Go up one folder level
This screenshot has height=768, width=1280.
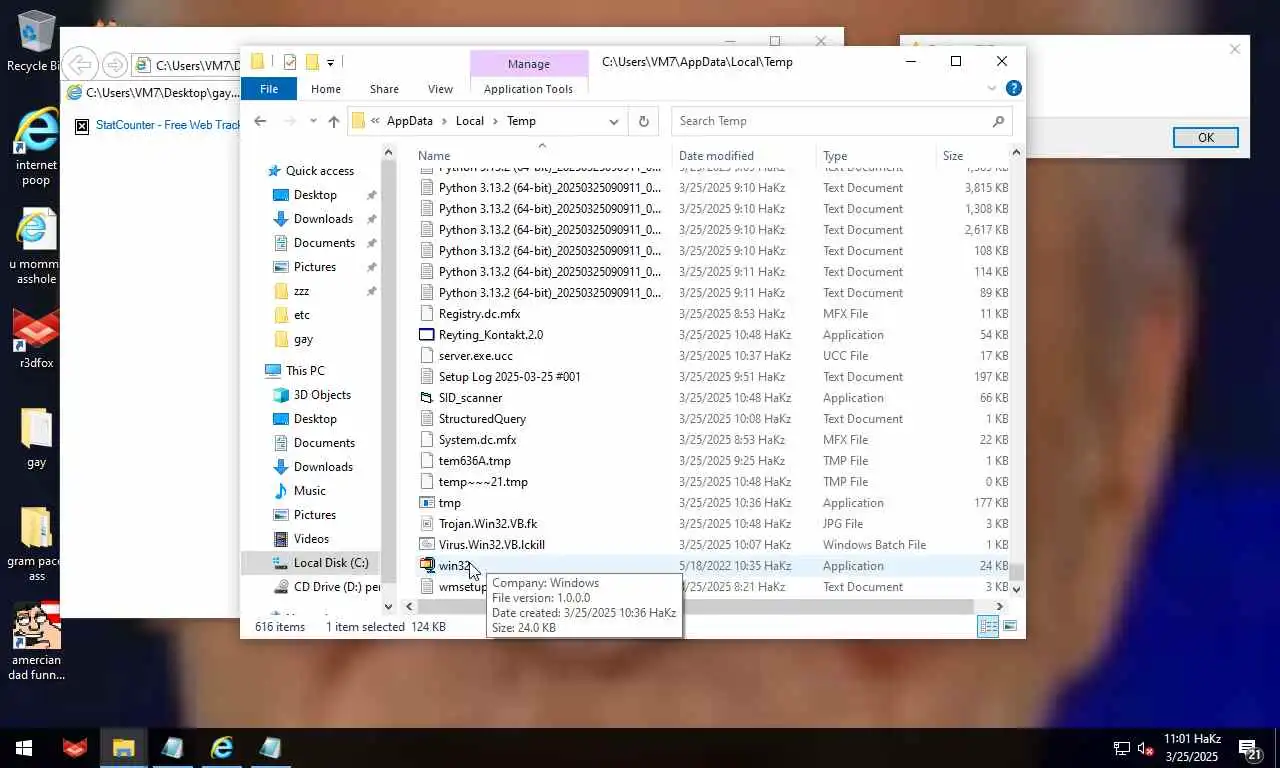(334, 121)
